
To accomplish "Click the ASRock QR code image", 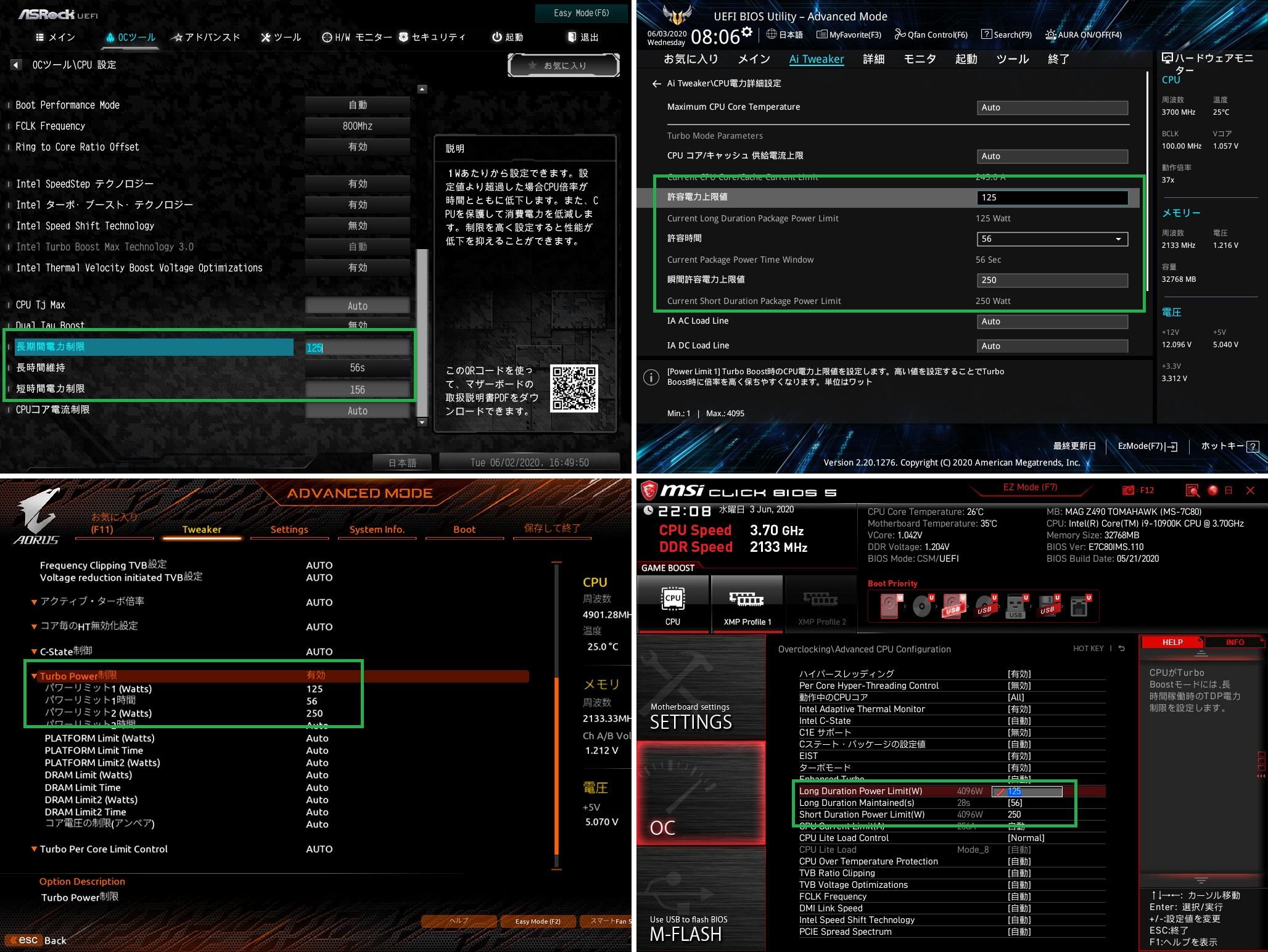I will [x=574, y=388].
